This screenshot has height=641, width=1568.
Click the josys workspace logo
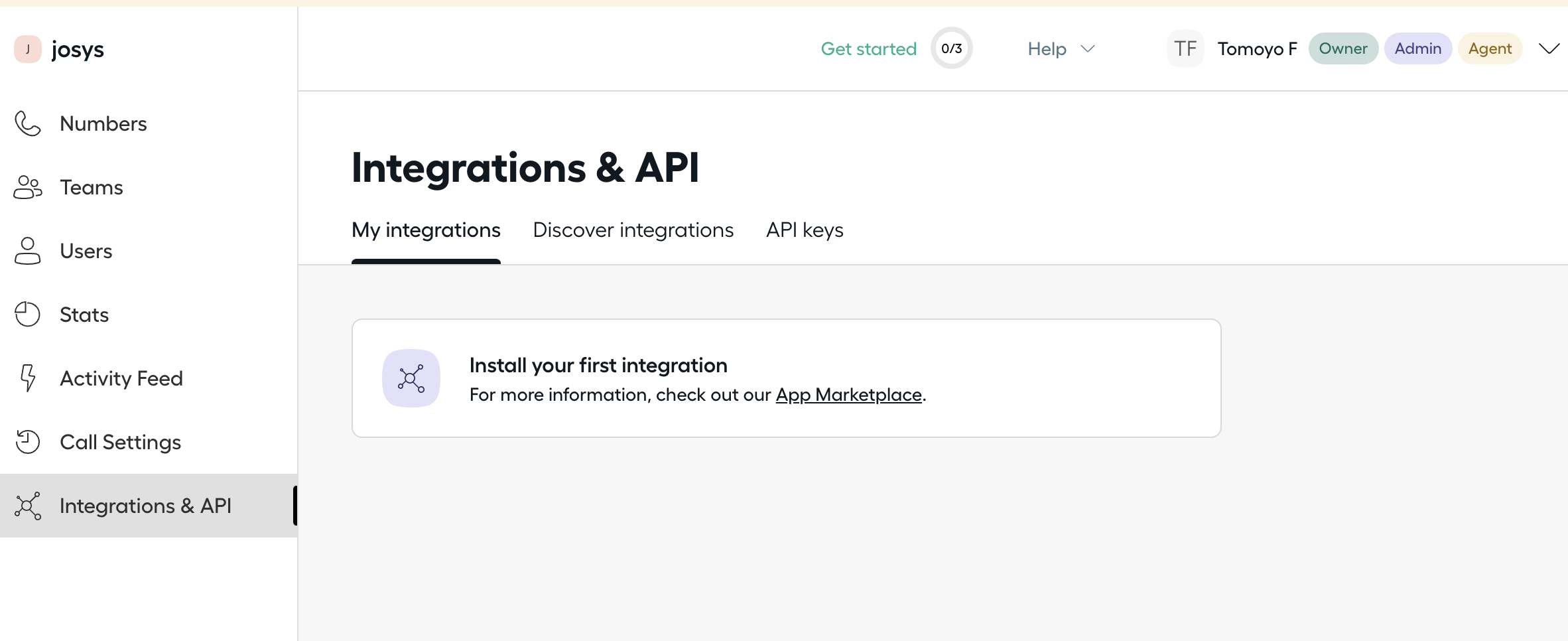pos(28,49)
